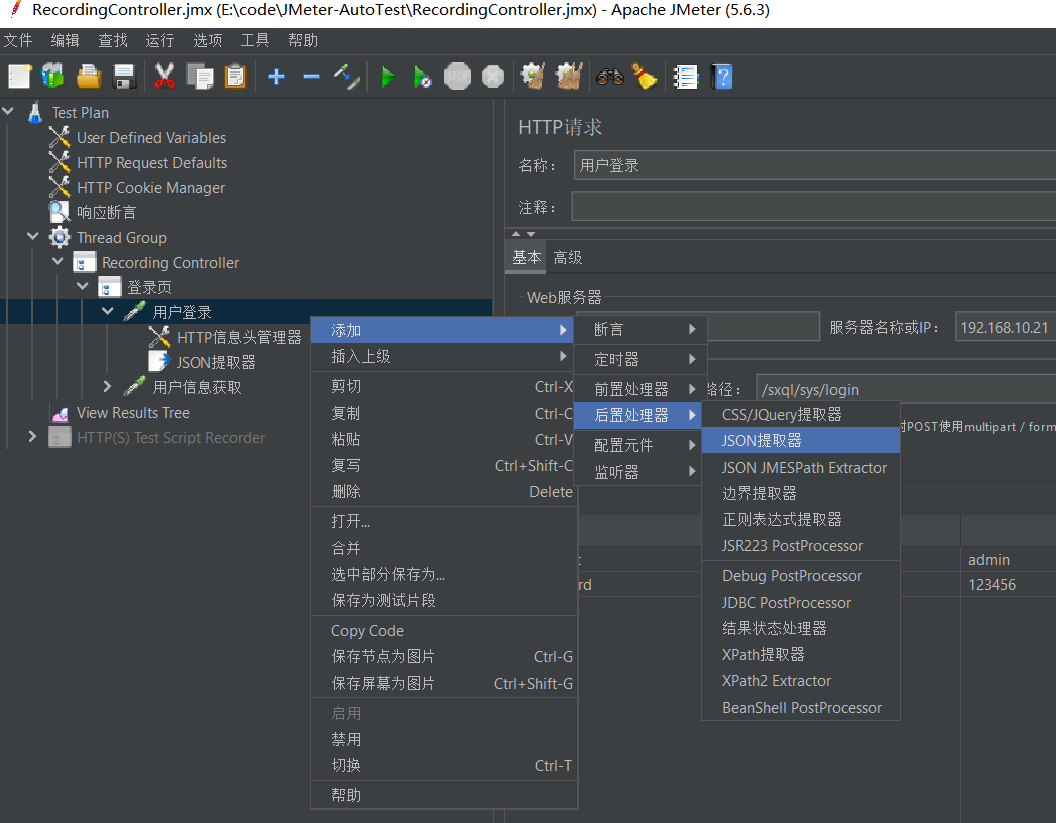Click the 名称 field containing 用户登录
Screen dimensions: 1056x823
(814, 165)
